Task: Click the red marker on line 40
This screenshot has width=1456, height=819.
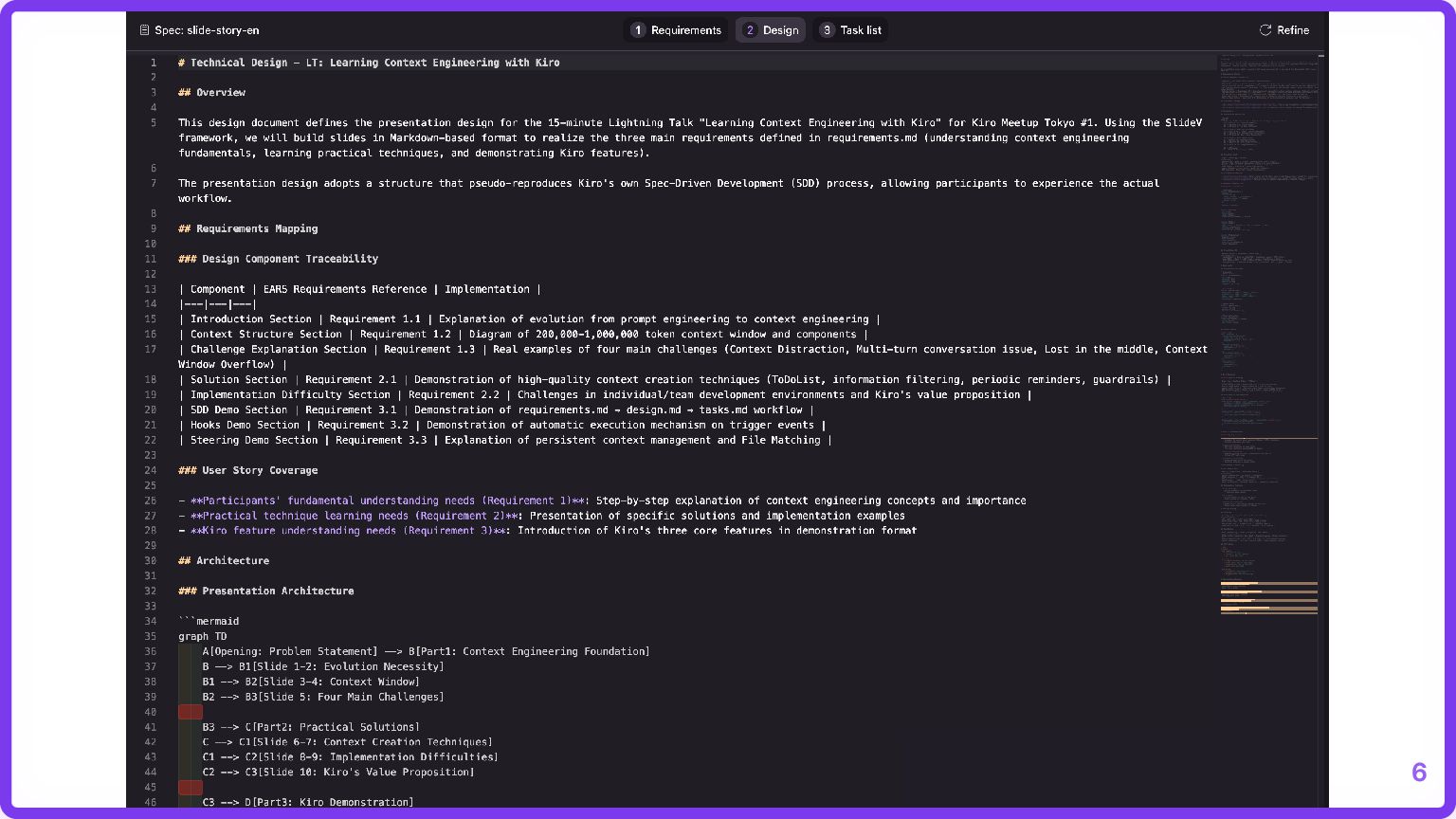Action: pyautogui.click(x=191, y=712)
